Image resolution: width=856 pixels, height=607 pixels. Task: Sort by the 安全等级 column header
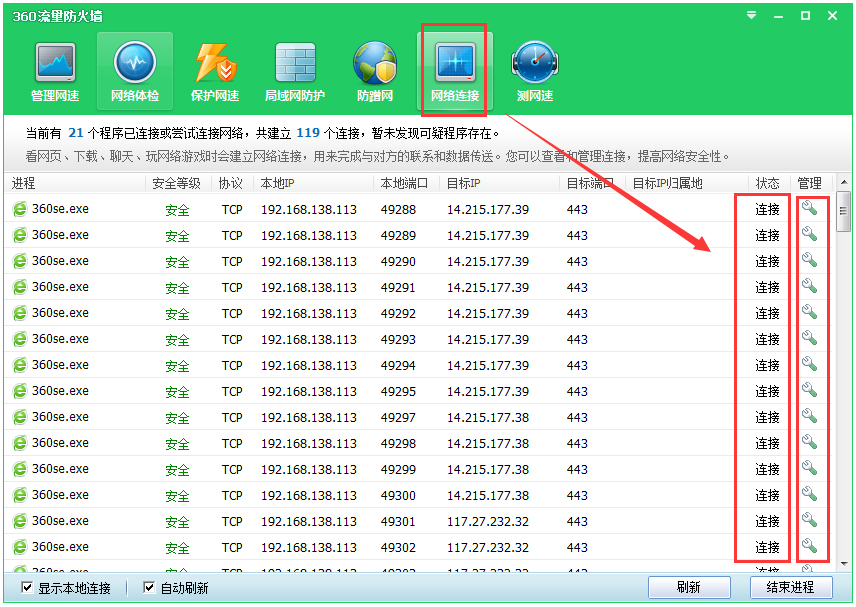pyautogui.click(x=178, y=183)
